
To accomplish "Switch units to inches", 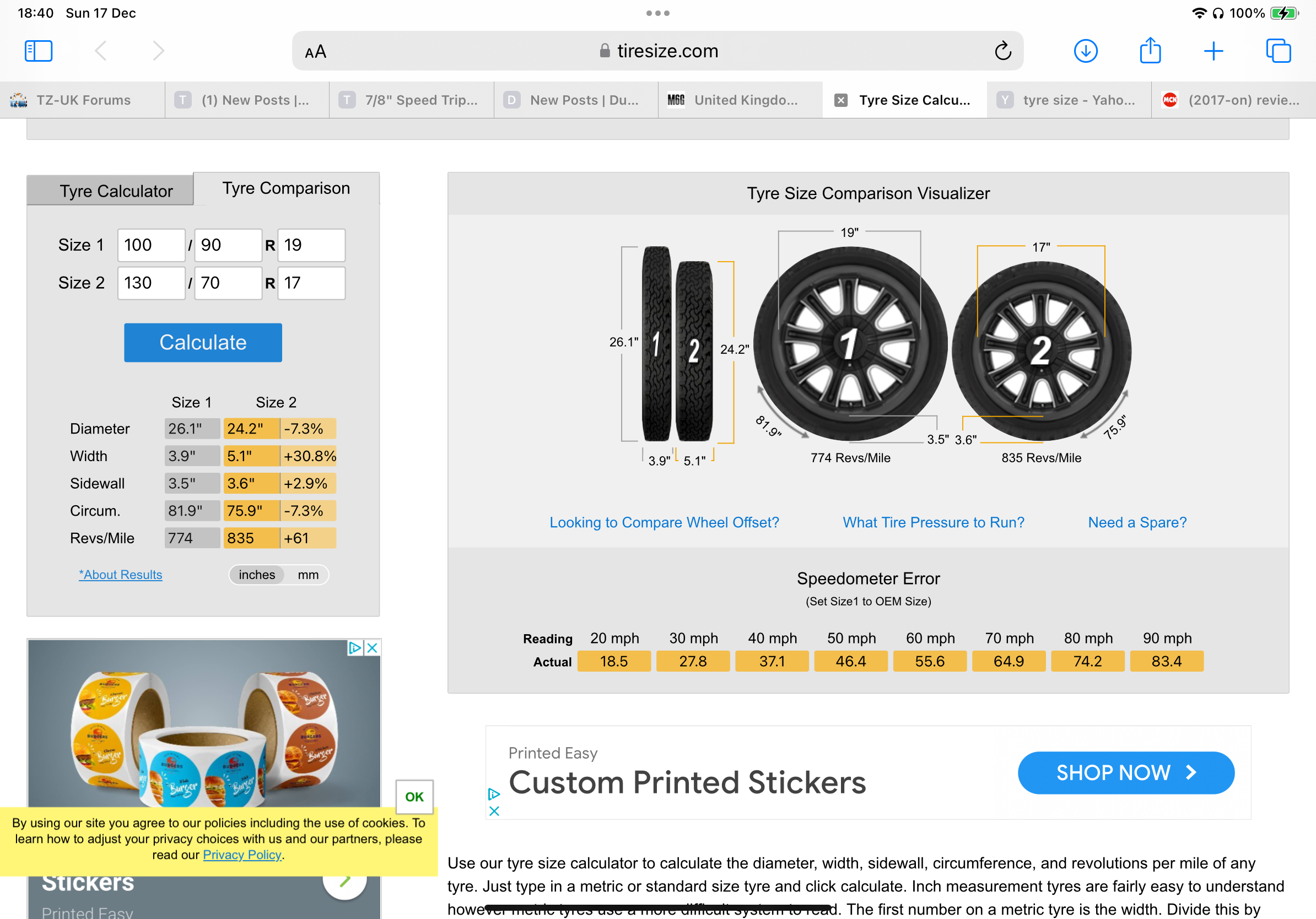I will [x=257, y=575].
